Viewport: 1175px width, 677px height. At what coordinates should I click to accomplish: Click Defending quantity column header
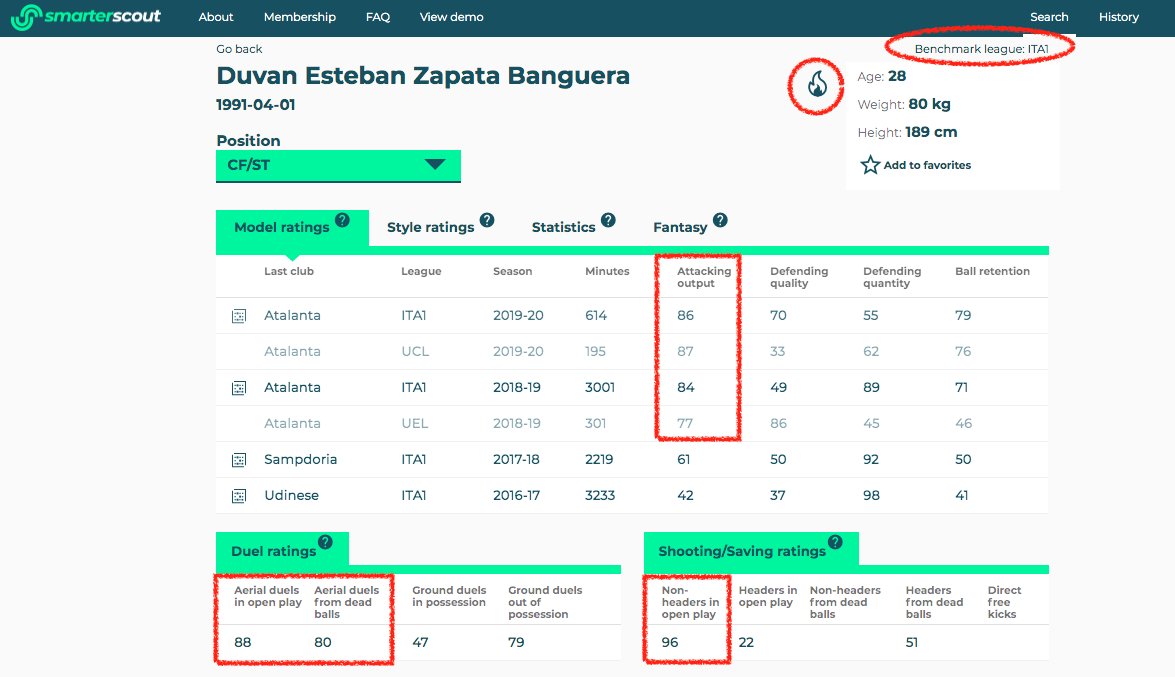892,277
